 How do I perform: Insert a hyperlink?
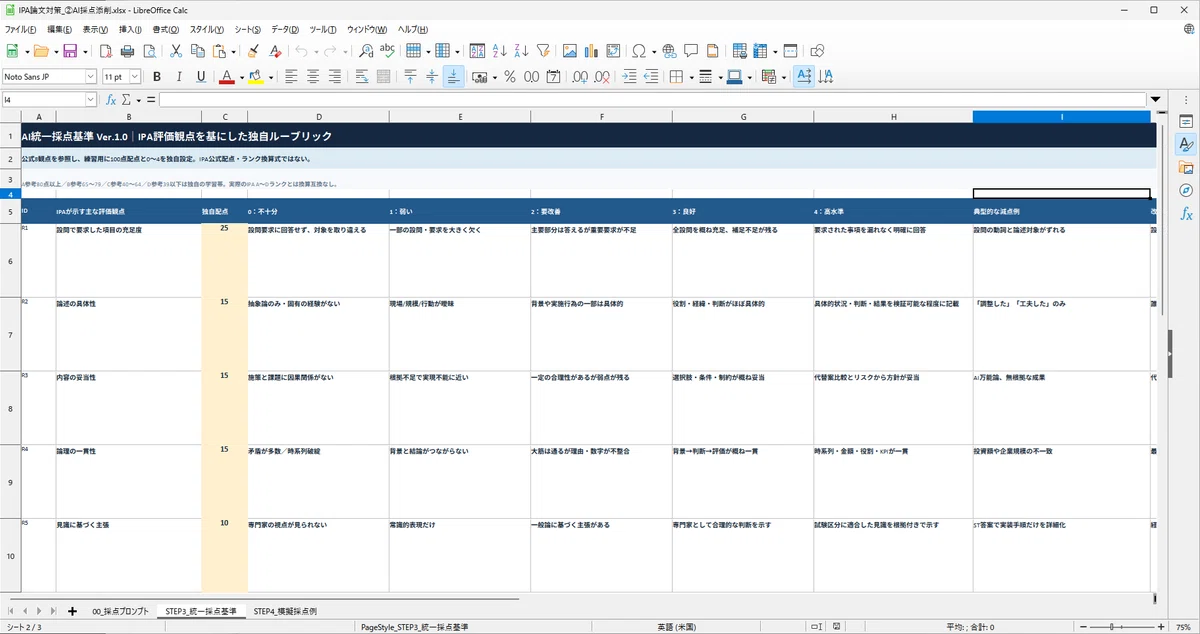668,51
